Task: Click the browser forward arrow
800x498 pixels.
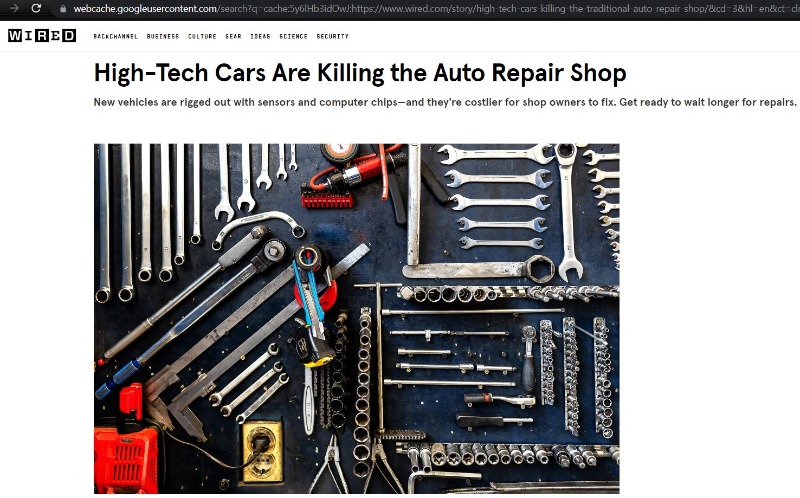Action: point(14,8)
